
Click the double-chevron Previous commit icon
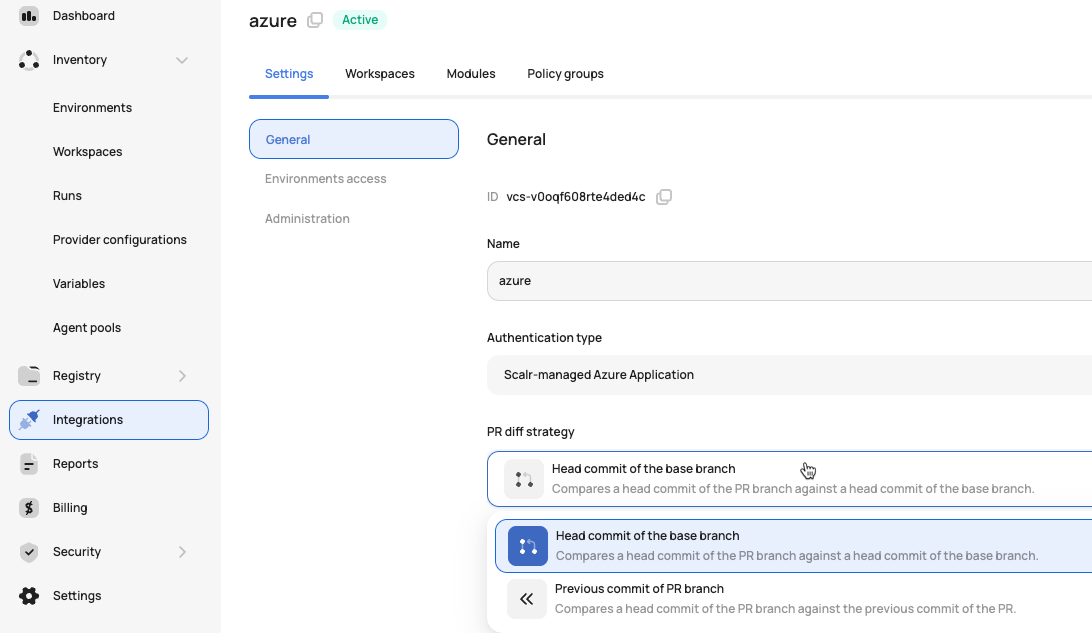(x=526, y=599)
